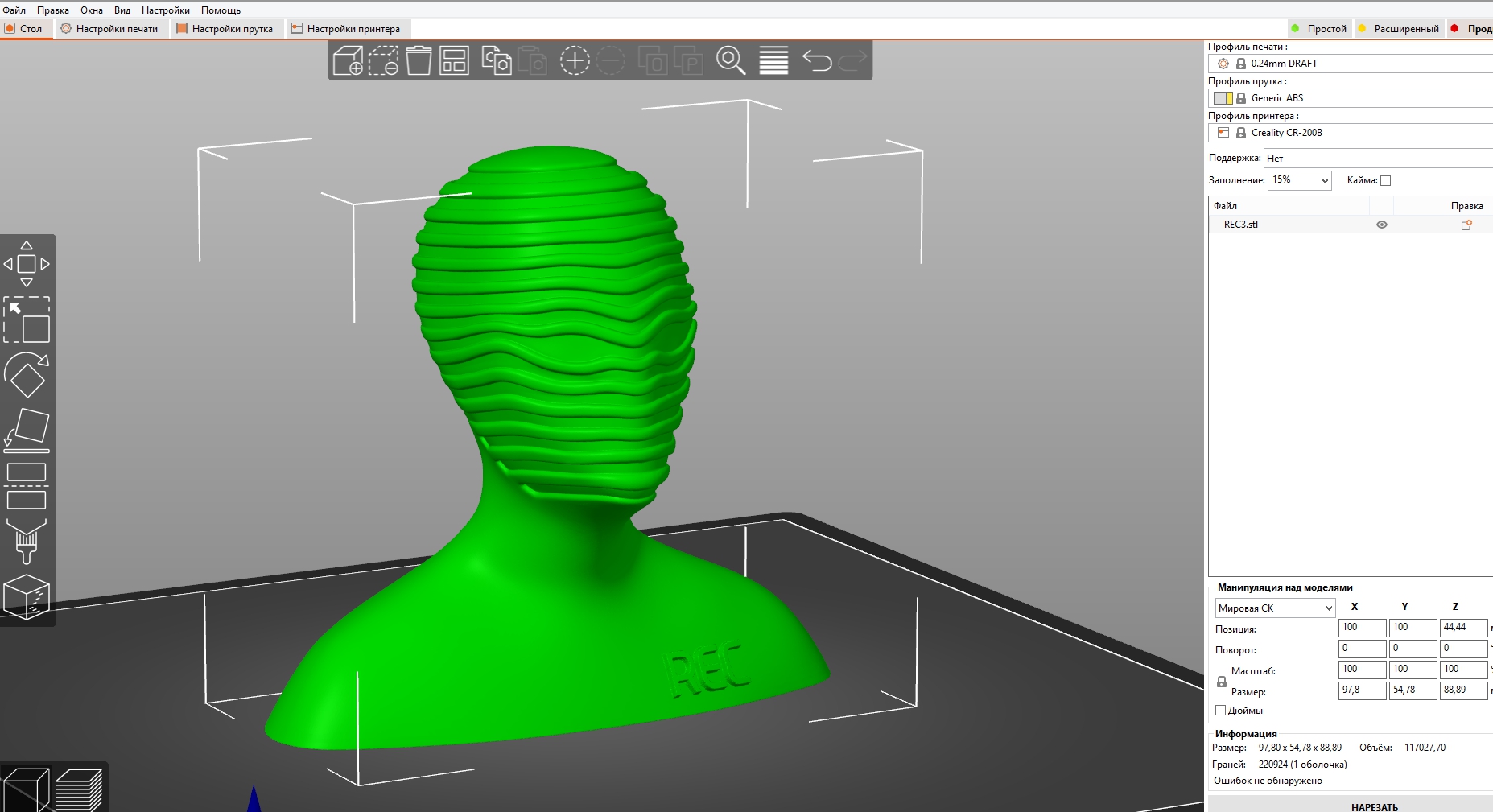Toggle the Дюймы inches checkbox
This screenshot has height=812, width=1493.
click(1220, 710)
